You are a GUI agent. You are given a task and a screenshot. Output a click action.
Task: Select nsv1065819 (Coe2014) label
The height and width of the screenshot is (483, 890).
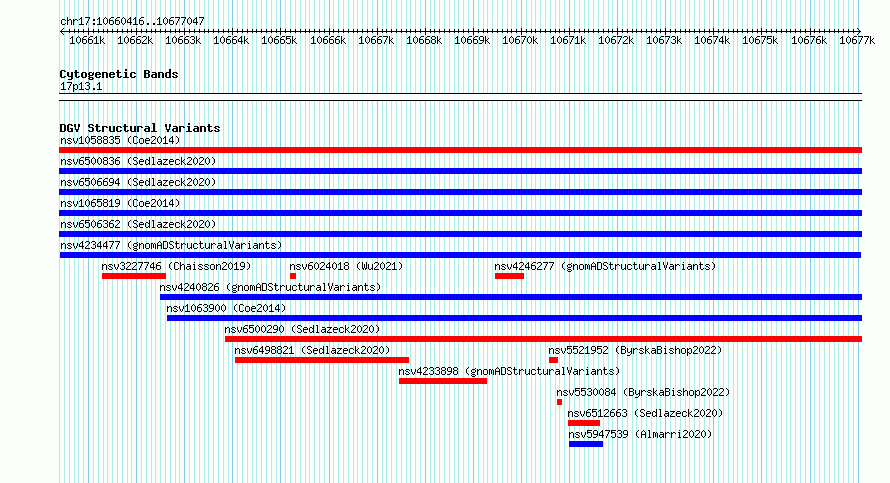click(120, 203)
